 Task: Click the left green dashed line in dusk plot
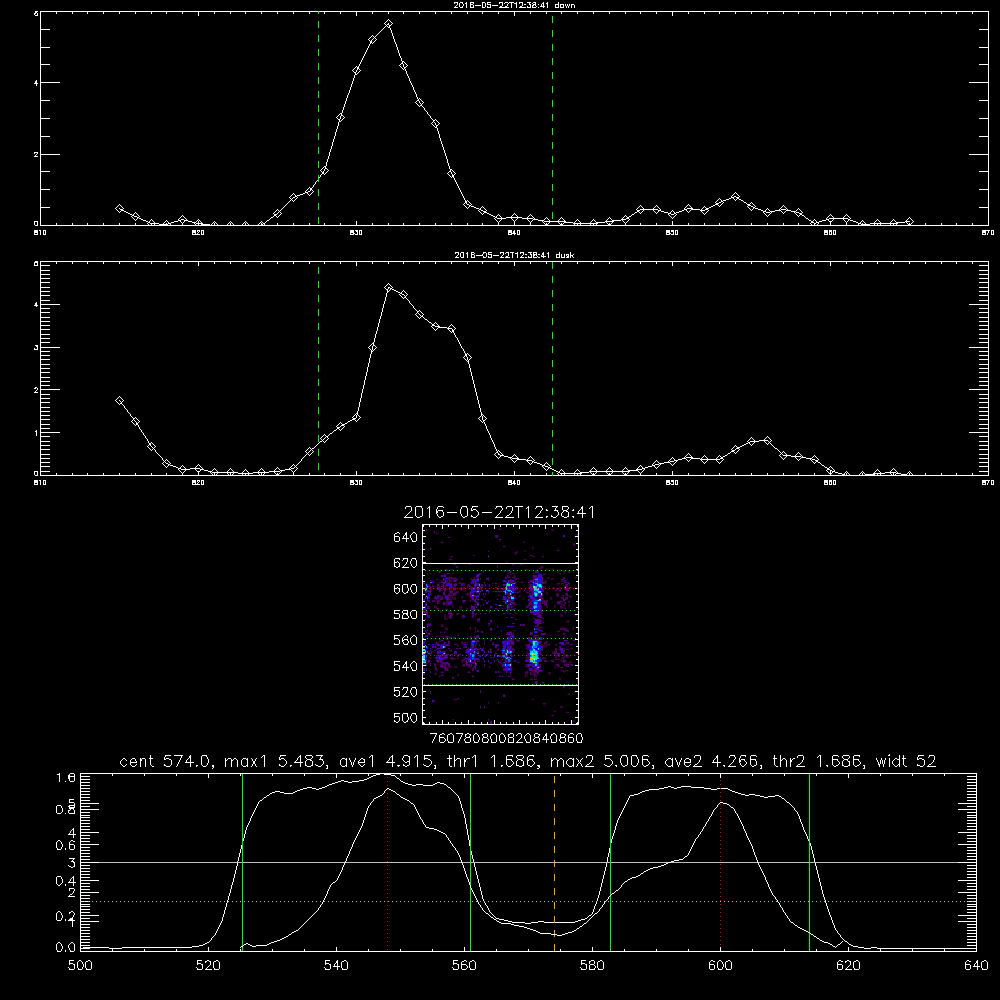318,368
